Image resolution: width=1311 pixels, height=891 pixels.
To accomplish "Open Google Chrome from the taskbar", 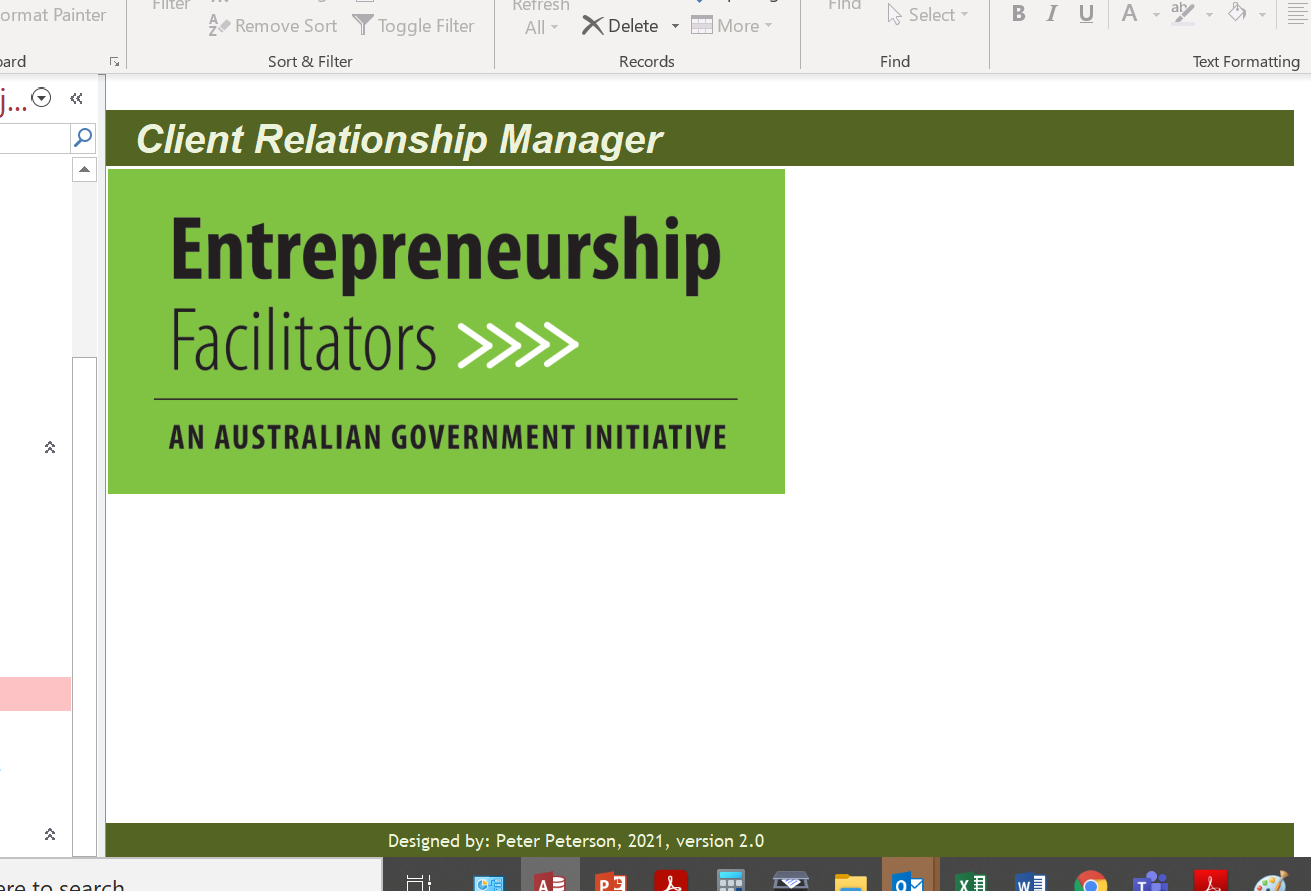I will [1090, 882].
